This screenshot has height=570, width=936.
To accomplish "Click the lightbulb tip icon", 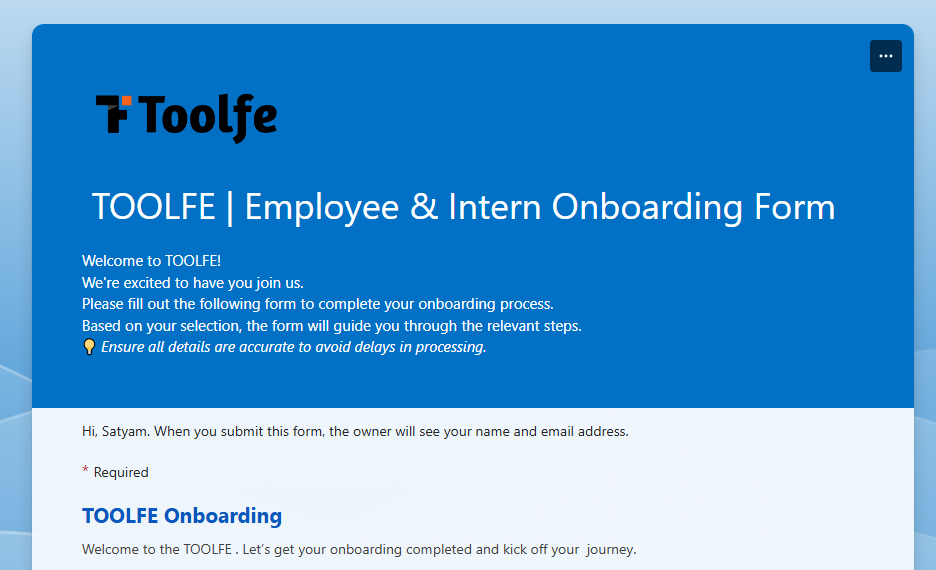I will point(89,347).
